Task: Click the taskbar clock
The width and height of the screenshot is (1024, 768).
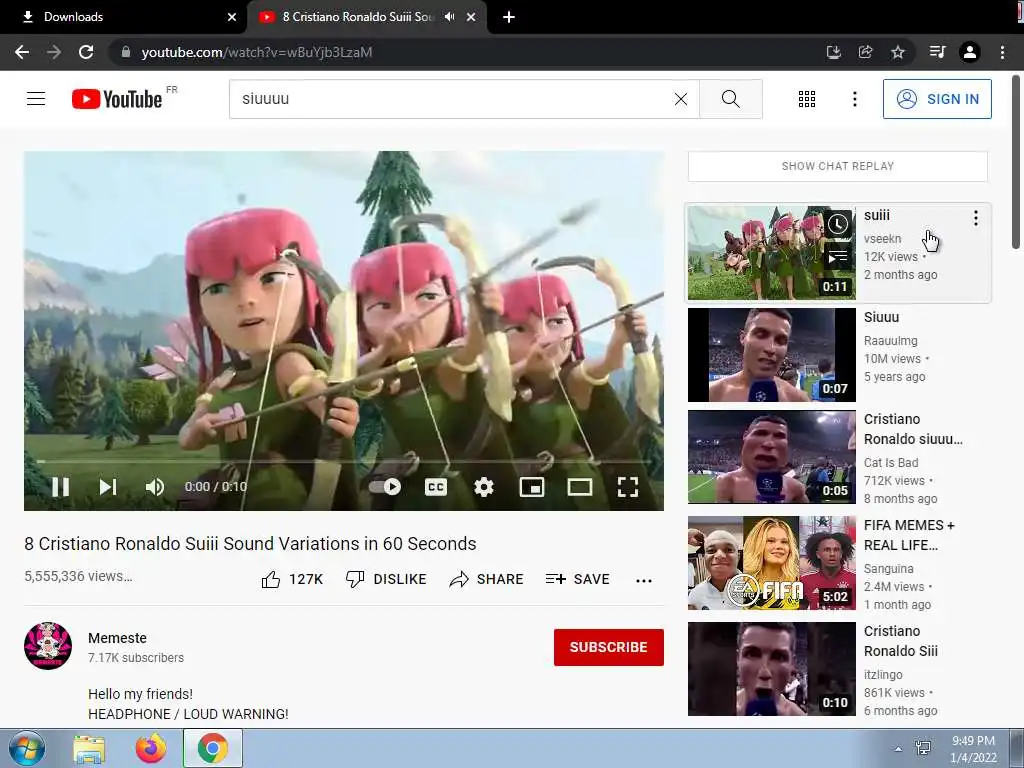Action: point(973,749)
